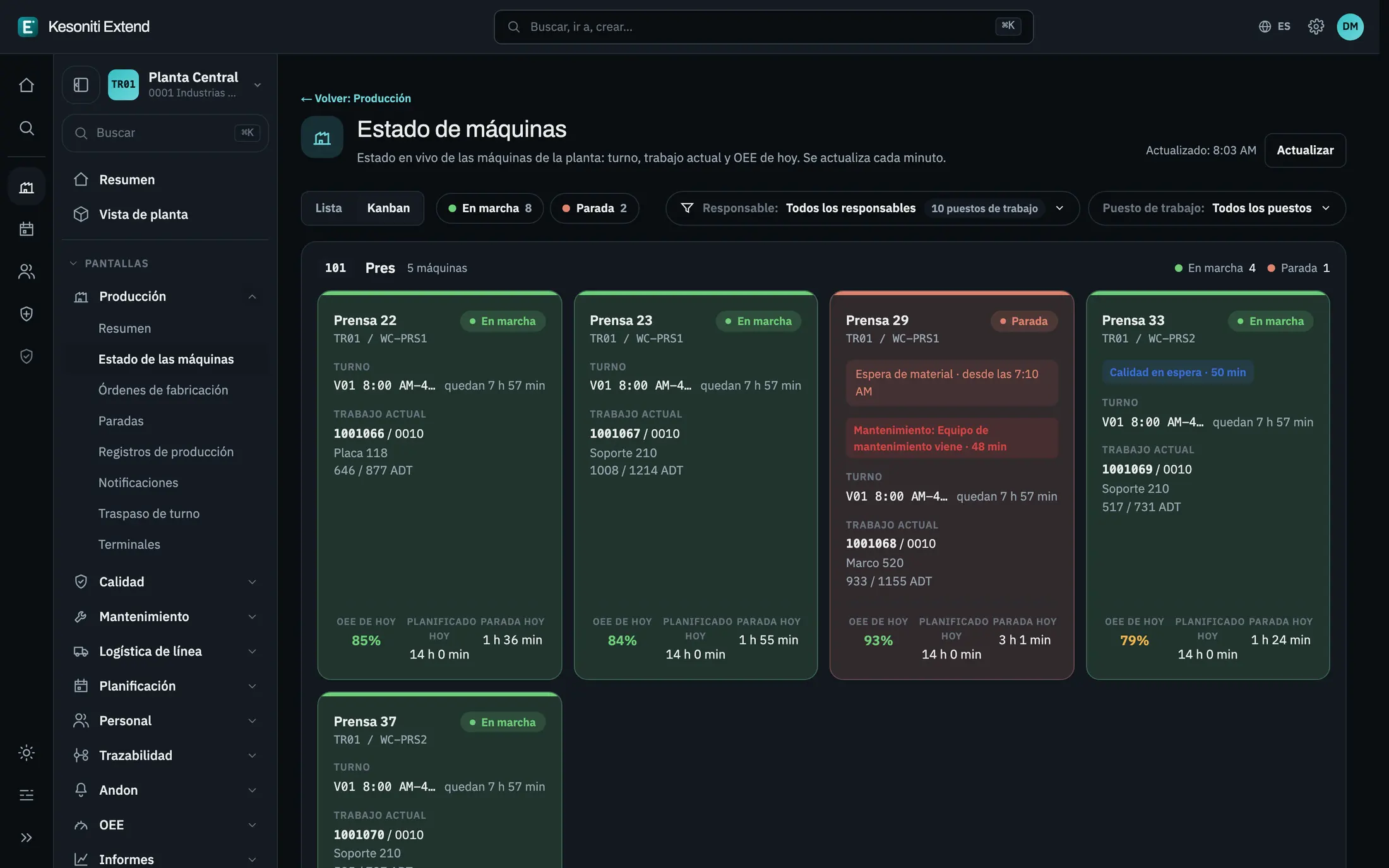Screen dimensions: 1389x868
Task: Open Traspaso de turno screen
Action: [x=148, y=514]
